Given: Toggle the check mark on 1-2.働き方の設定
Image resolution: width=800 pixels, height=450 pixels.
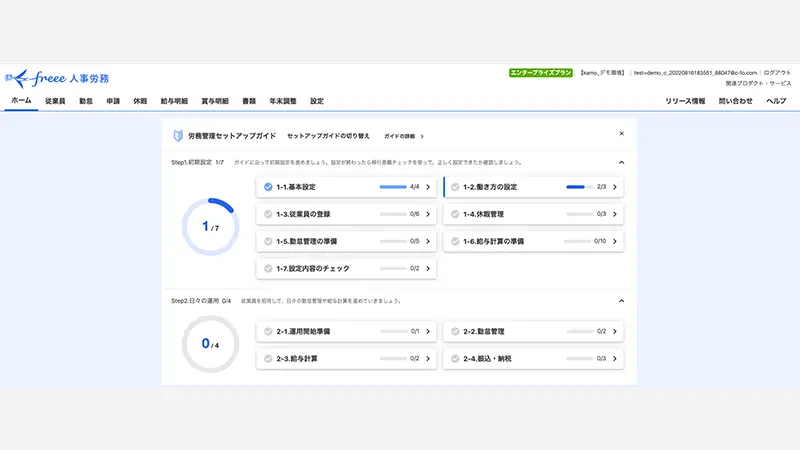Looking at the screenshot, I should [x=454, y=187].
